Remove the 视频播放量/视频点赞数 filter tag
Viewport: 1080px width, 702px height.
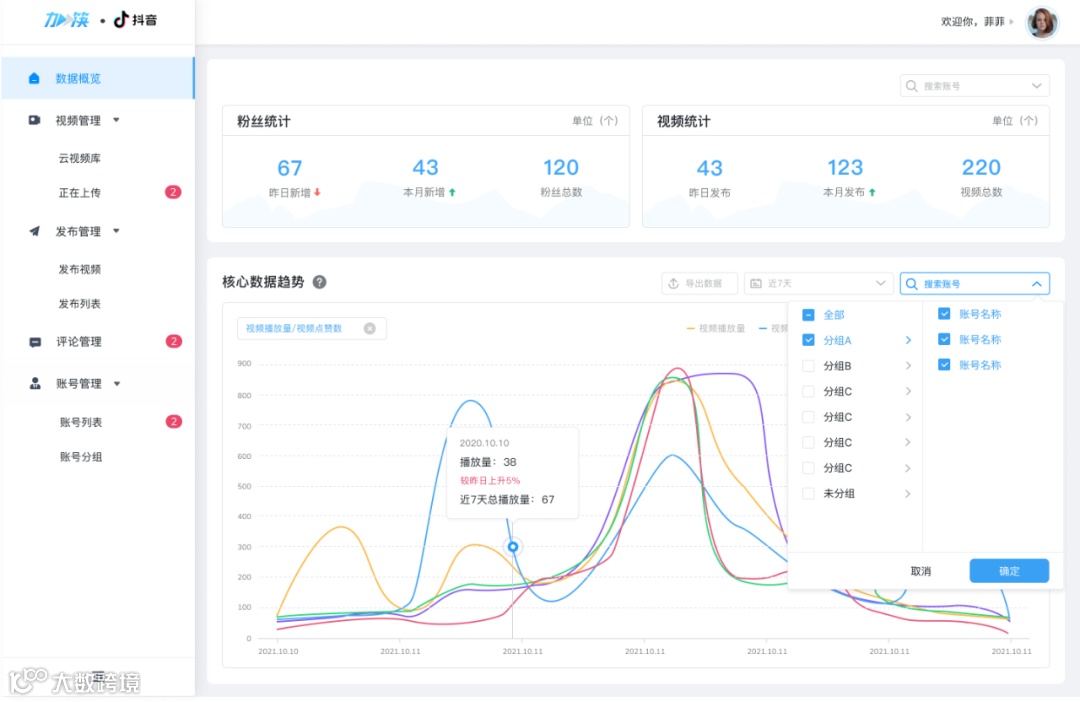pyautogui.click(x=370, y=328)
